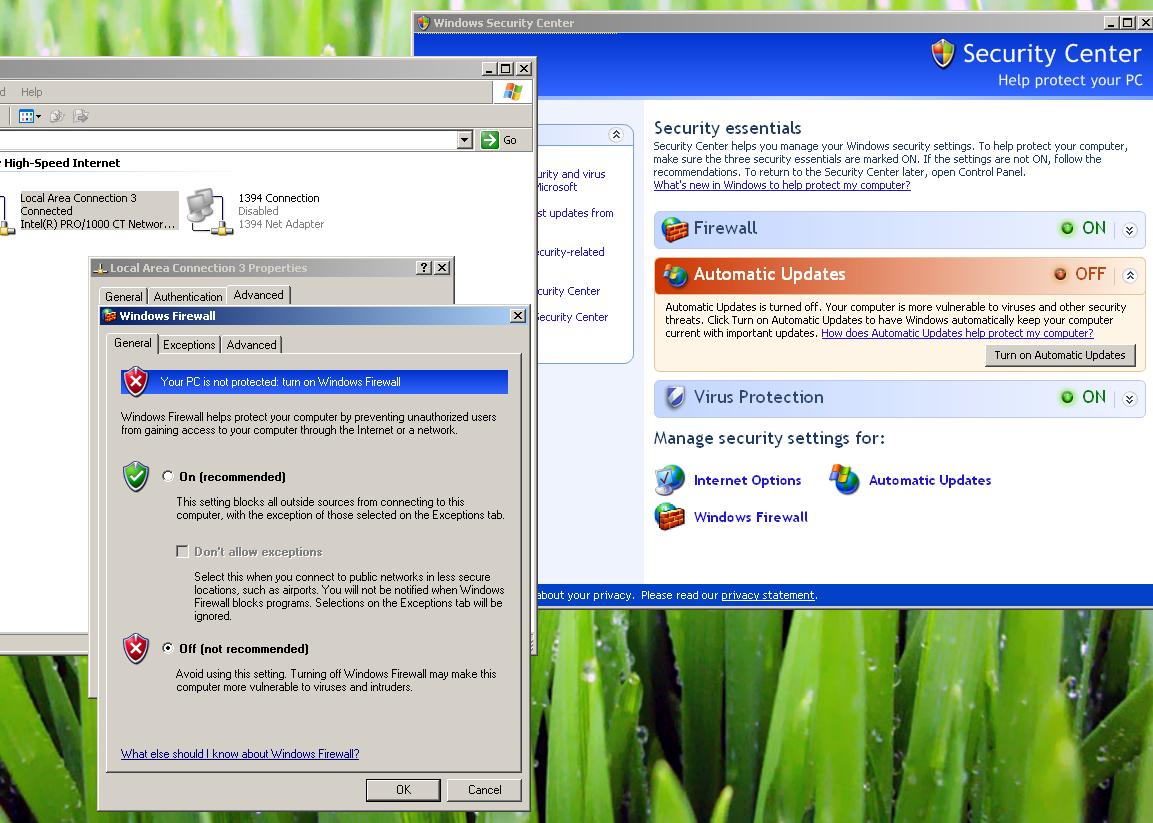The width and height of the screenshot is (1153, 823).
Task: Select the Off (not recommended) radio button
Action: (168, 648)
